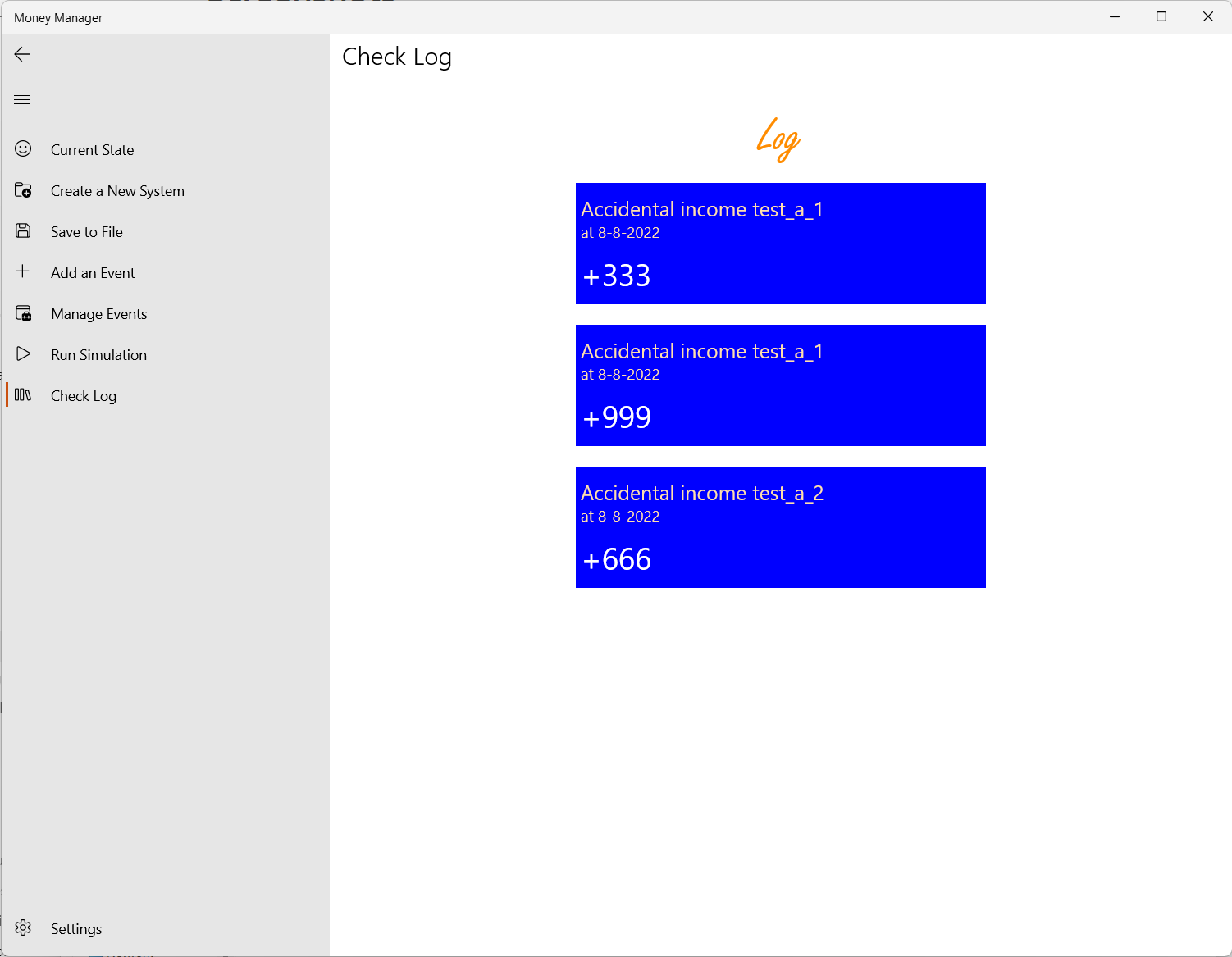Viewport: 1232px width, 957px height.
Task: Click the Save to File disk icon
Action: tap(23, 230)
